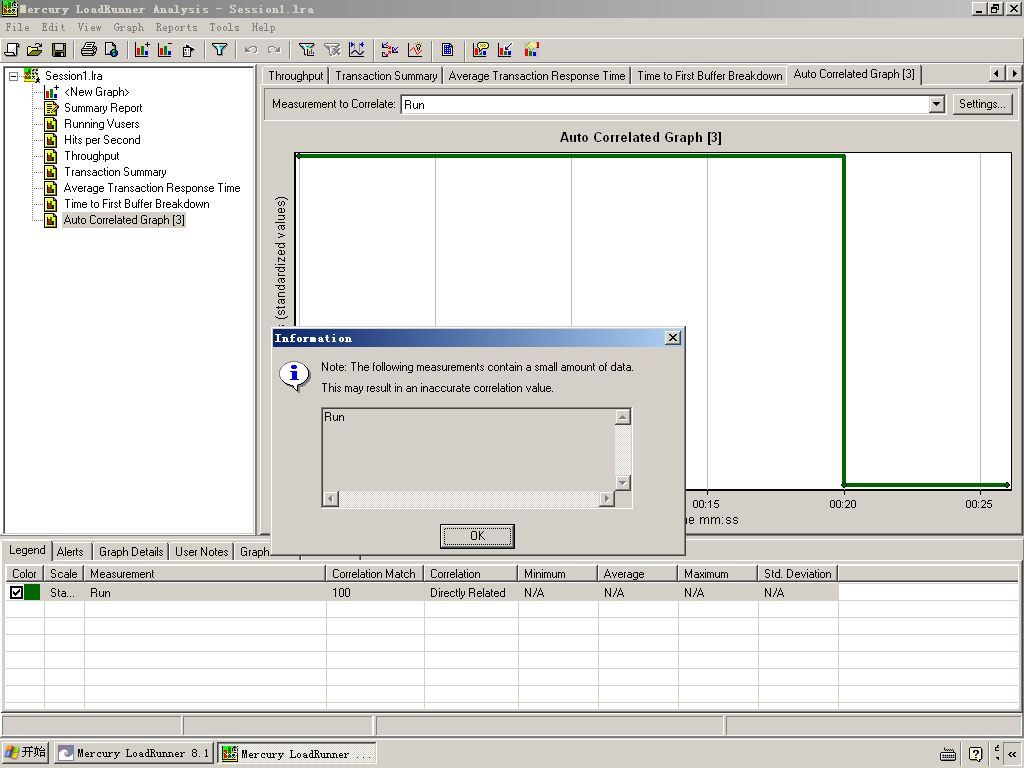Viewport: 1024px width, 768px height.
Task: Click the auto correlate light bulb chart icon
Action: click(415, 50)
